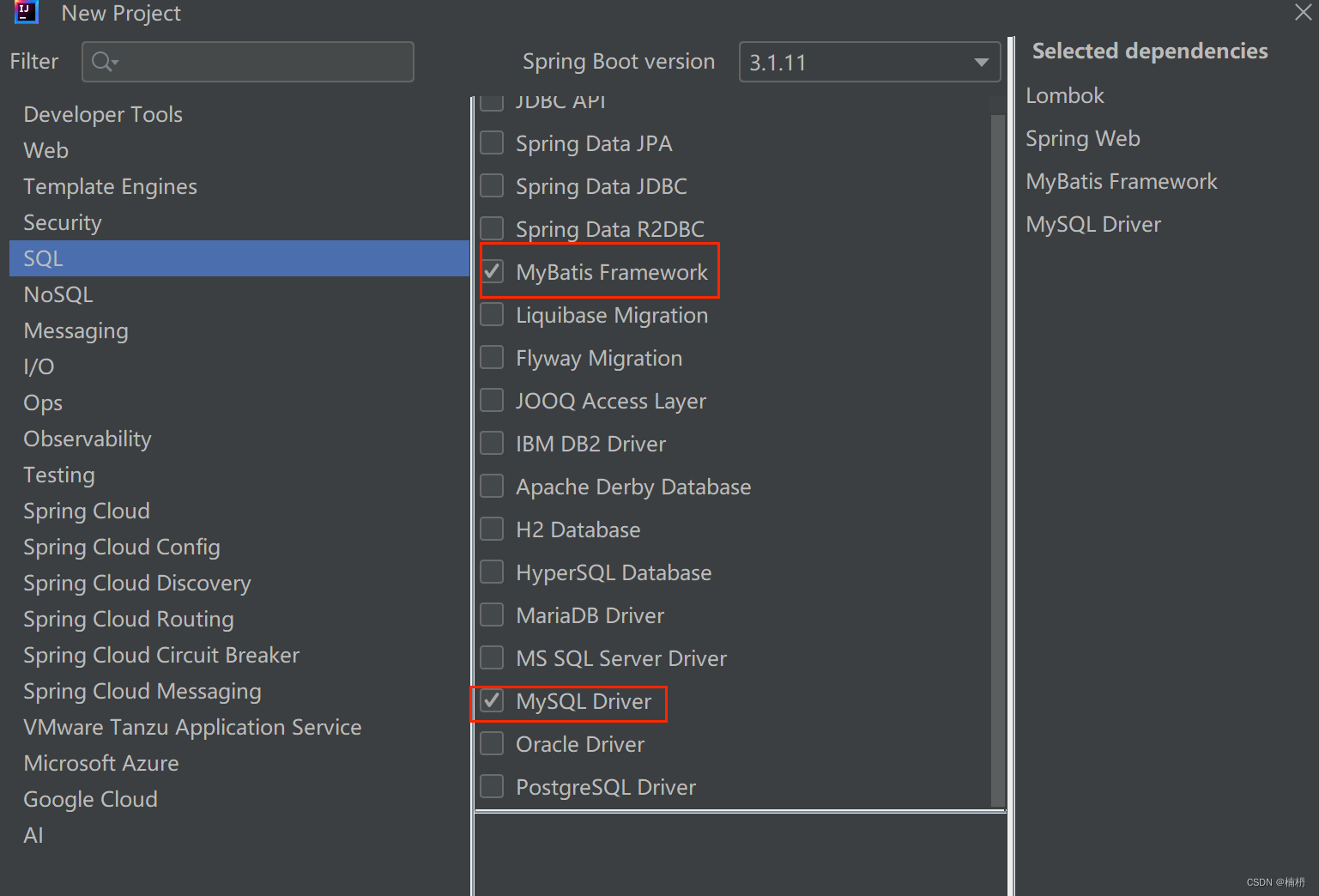Check the Flyway Migration checkbox
1319x896 pixels.
492,357
